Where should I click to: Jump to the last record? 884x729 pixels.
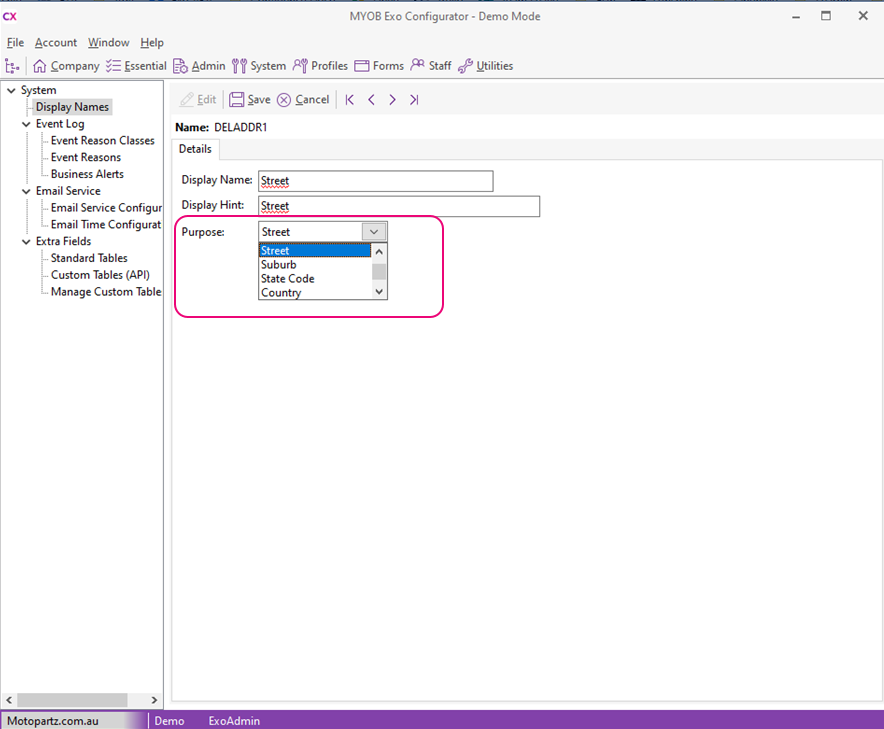click(414, 100)
